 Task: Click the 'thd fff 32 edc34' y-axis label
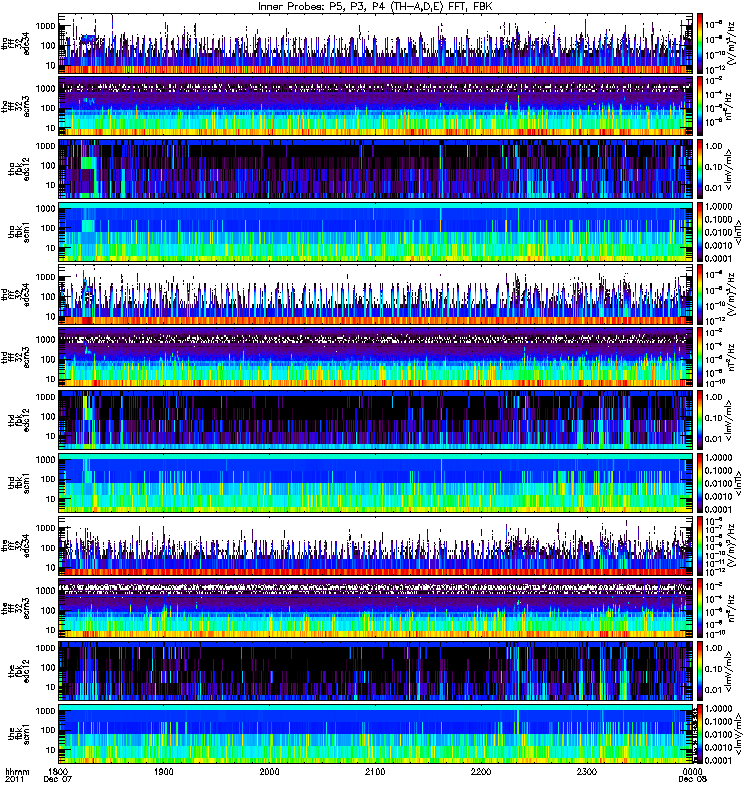pyautogui.click(x=15, y=294)
